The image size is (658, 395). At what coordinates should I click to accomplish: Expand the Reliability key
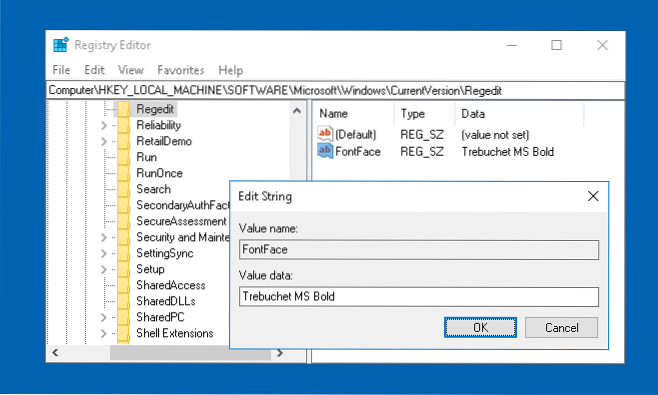[x=104, y=126]
